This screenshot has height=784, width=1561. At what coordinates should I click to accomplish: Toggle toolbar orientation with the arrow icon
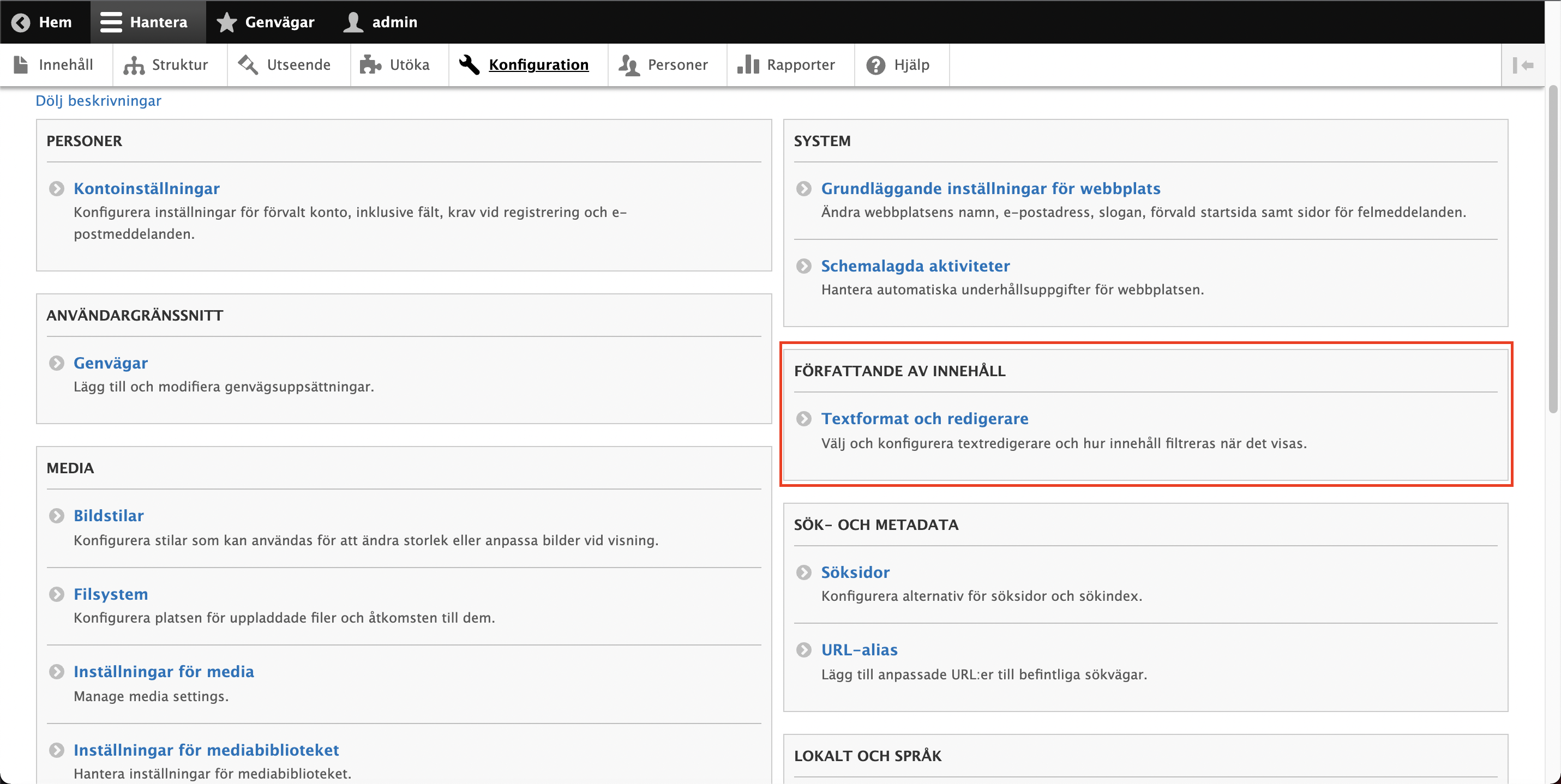(1523, 65)
